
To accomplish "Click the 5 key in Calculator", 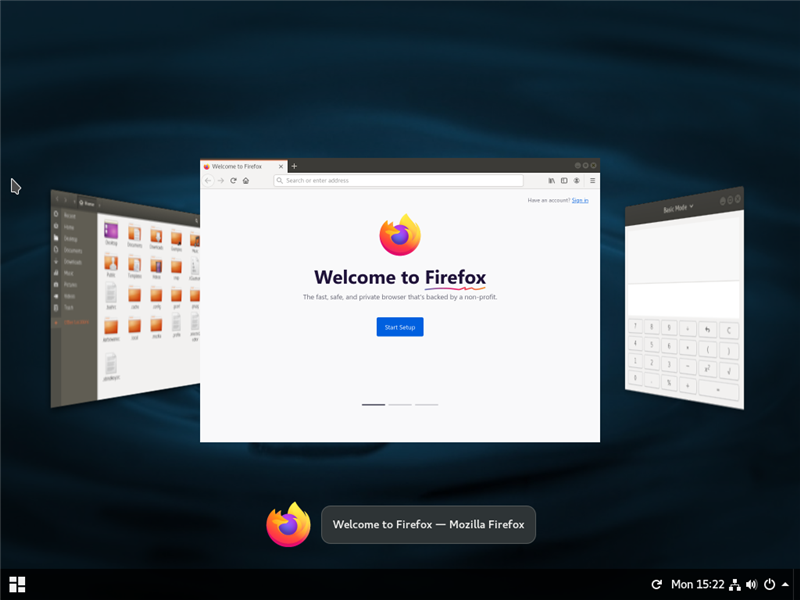I will coord(652,345).
